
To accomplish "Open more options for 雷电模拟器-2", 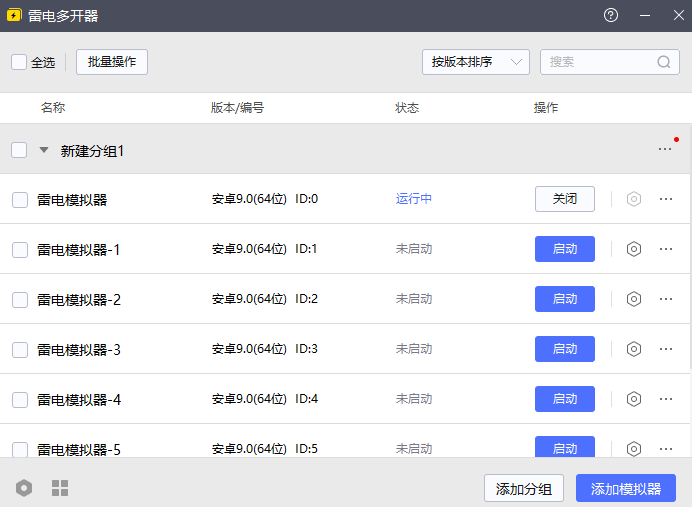I will click(666, 299).
